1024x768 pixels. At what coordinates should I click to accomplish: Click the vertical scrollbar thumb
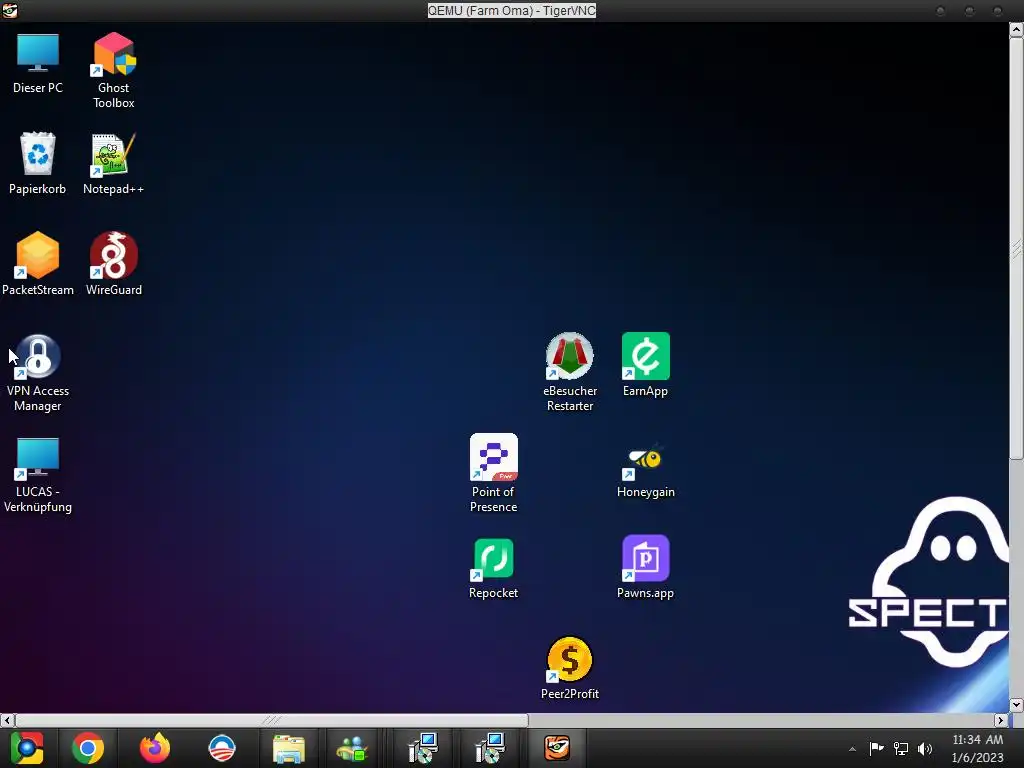coord(1016,248)
